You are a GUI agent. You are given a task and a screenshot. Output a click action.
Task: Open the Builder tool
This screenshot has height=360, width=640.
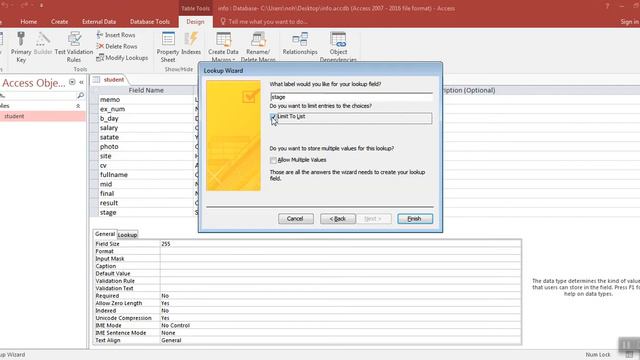click(43, 43)
